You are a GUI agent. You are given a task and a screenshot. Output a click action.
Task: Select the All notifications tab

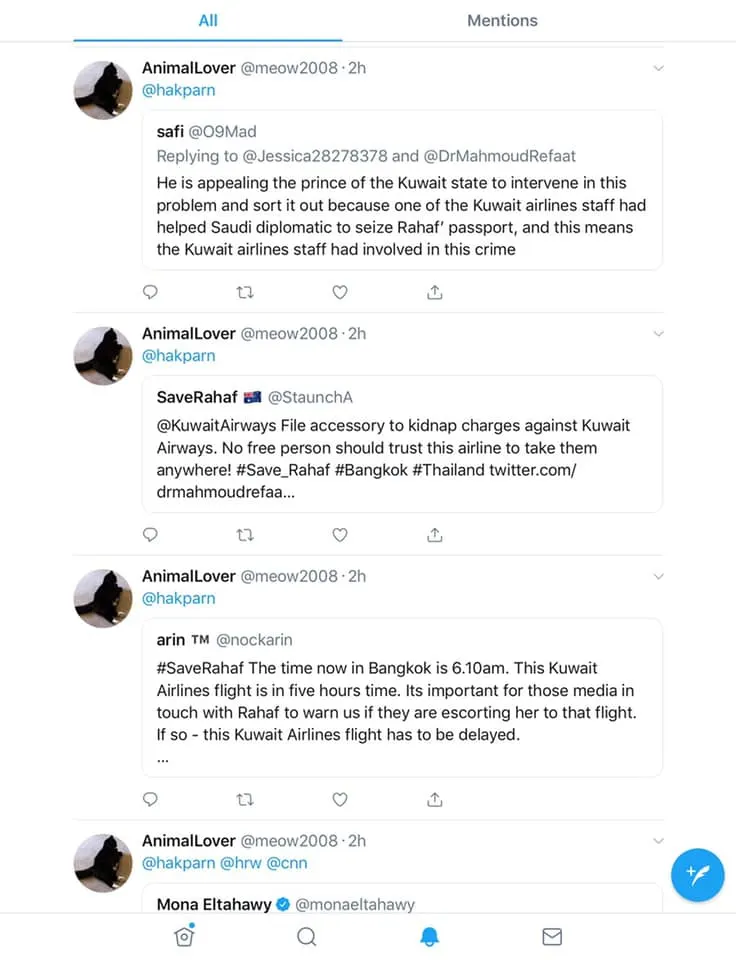208,20
